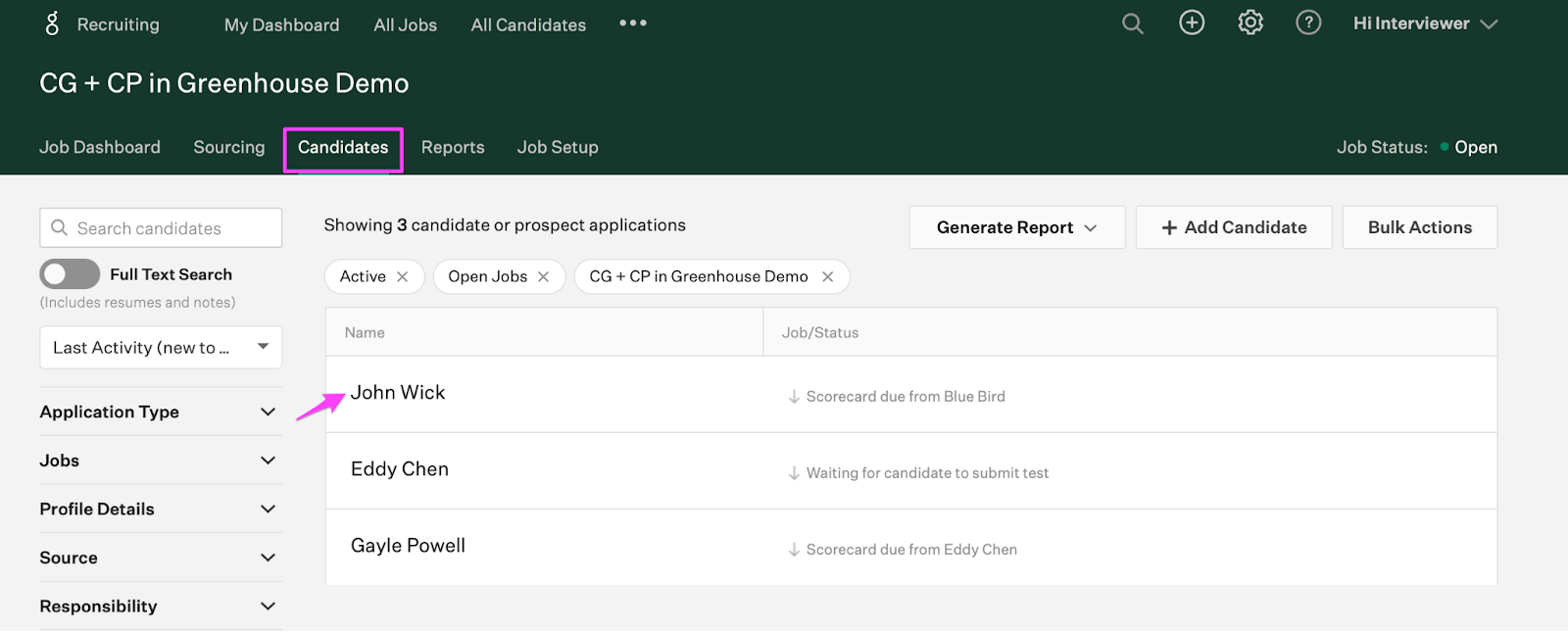
Task: Open the search magnifier in top bar
Action: [x=1133, y=24]
